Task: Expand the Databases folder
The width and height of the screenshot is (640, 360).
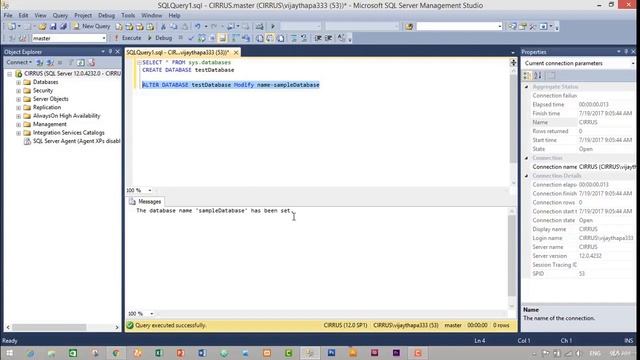Action: (x=18, y=82)
